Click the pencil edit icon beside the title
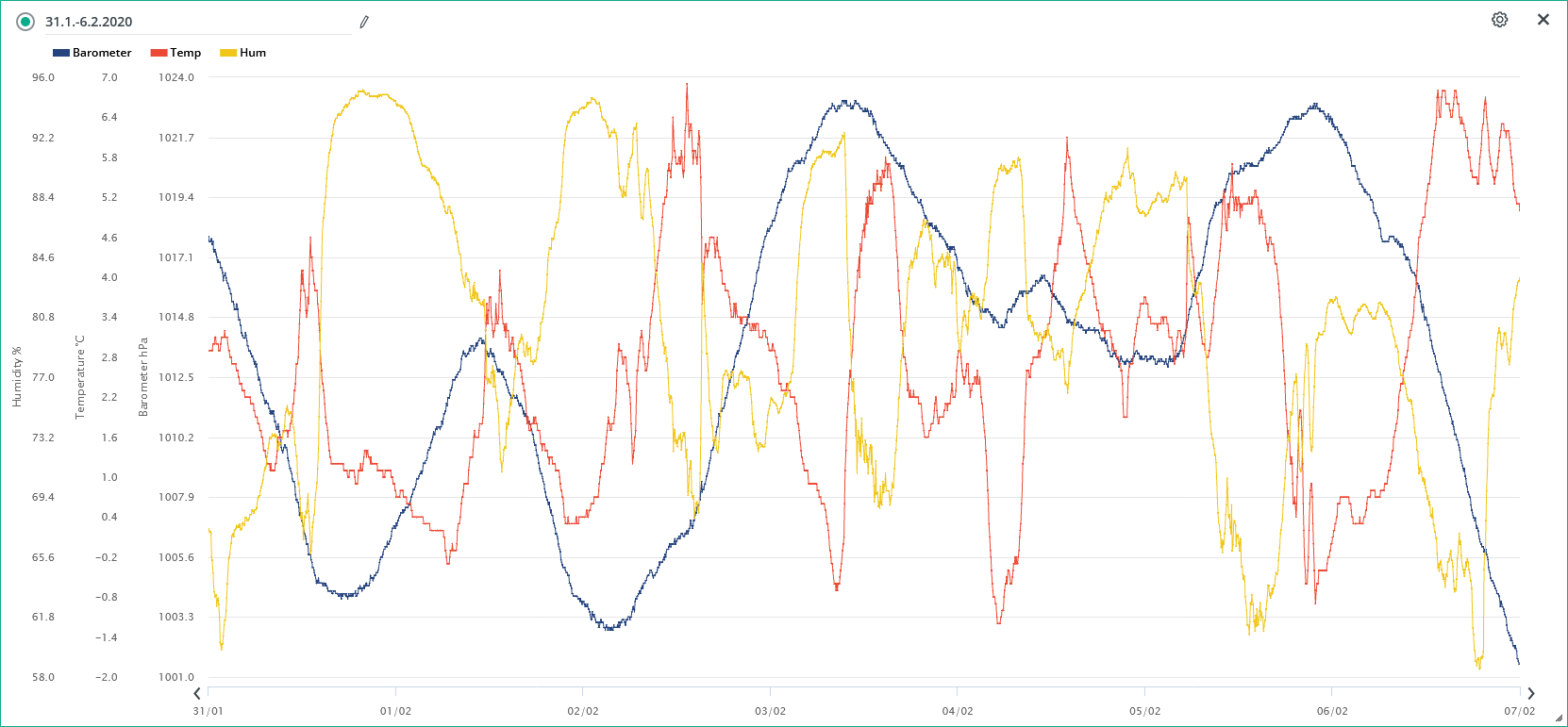 coord(364,22)
